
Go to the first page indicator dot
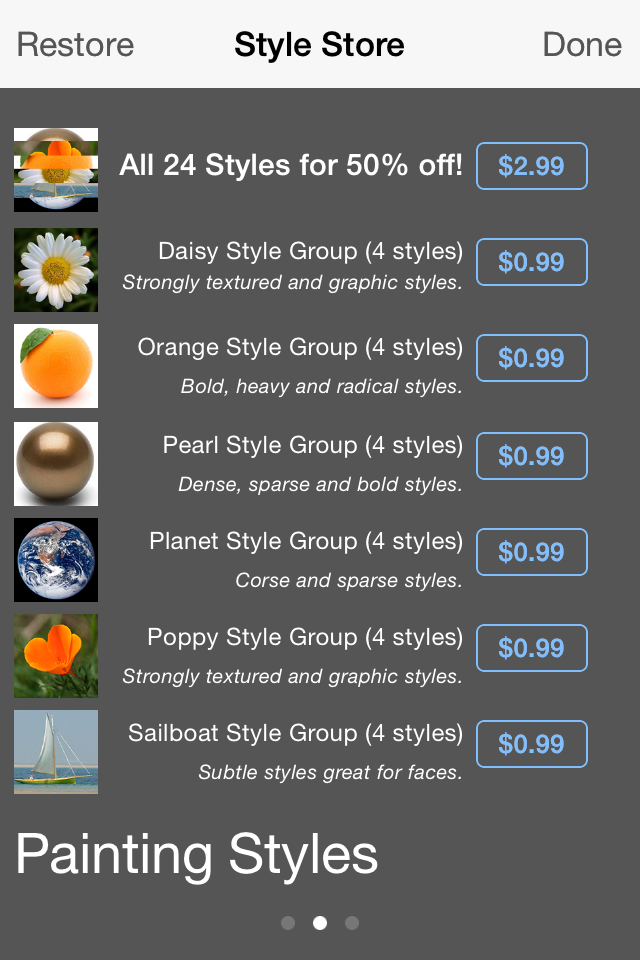point(288,923)
